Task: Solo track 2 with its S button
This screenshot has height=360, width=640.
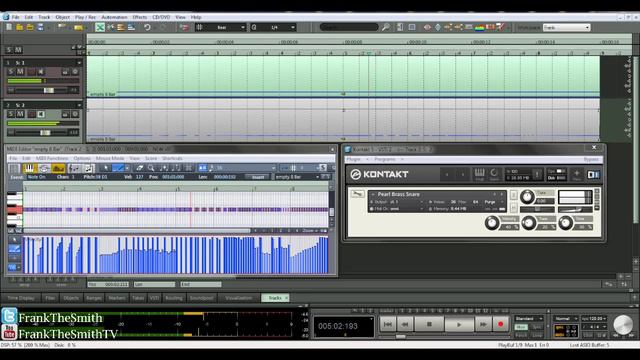Action: tap(11, 114)
